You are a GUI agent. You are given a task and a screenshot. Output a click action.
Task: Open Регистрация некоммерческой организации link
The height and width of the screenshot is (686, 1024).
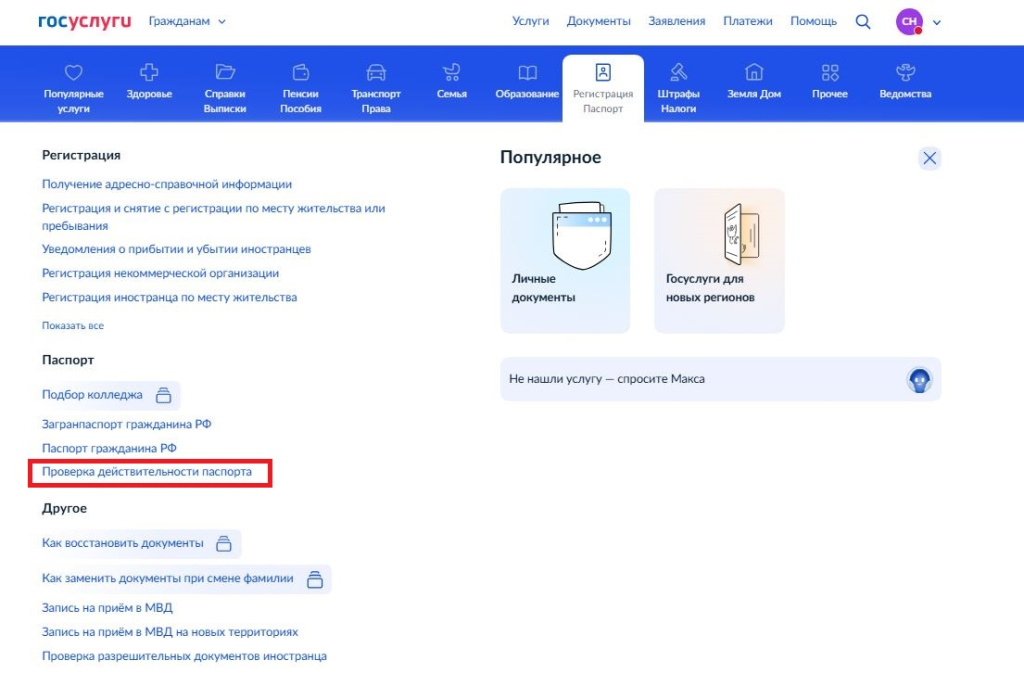pos(160,273)
